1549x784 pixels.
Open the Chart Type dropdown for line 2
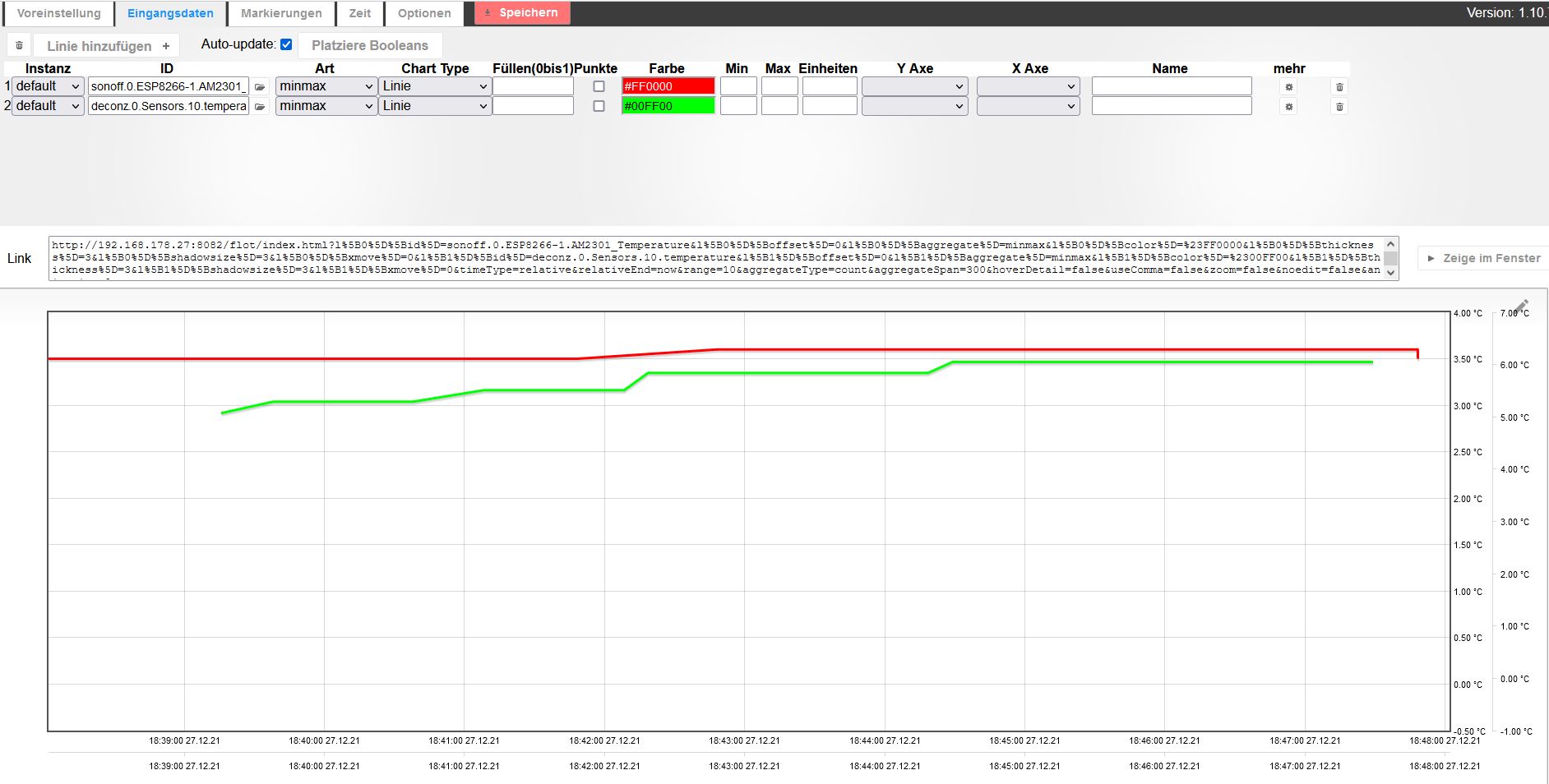(x=435, y=106)
